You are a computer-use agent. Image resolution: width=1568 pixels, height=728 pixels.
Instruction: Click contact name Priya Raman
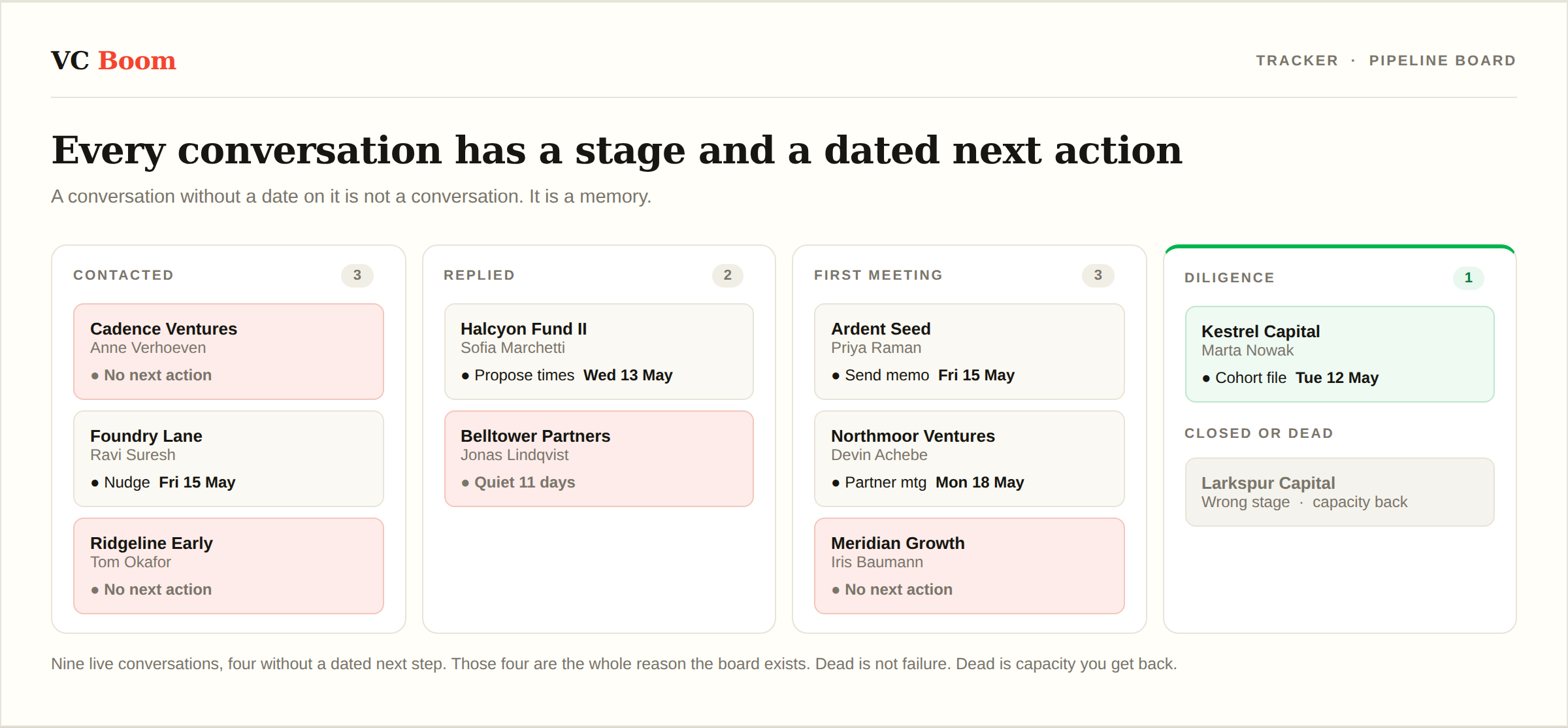pos(876,348)
